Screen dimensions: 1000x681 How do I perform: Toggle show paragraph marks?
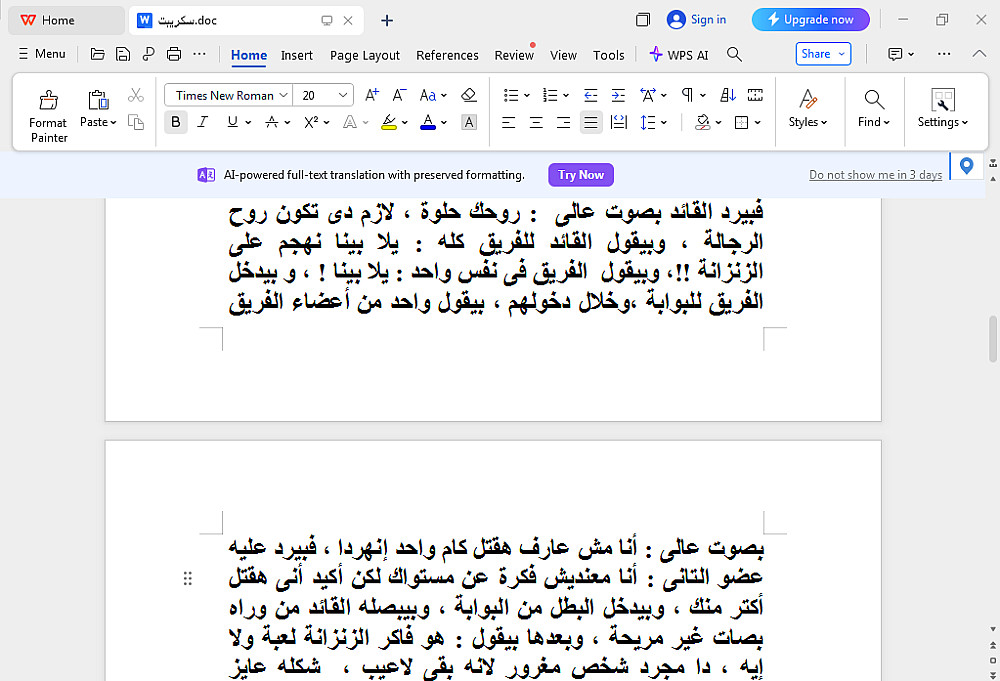click(x=687, y=96)
